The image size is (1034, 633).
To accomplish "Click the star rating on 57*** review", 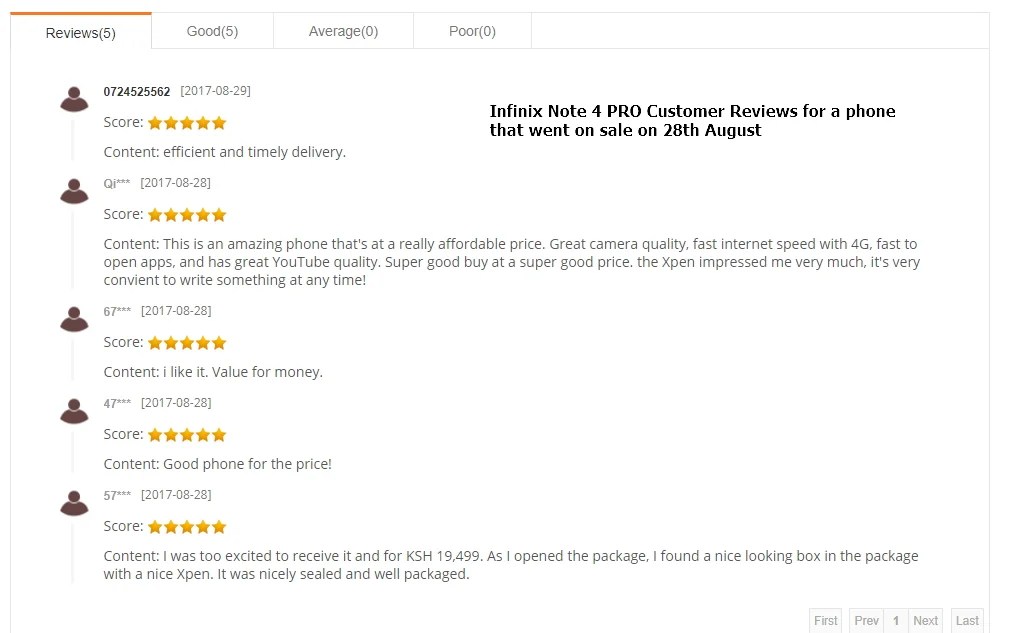I will [x=187, y=527].
